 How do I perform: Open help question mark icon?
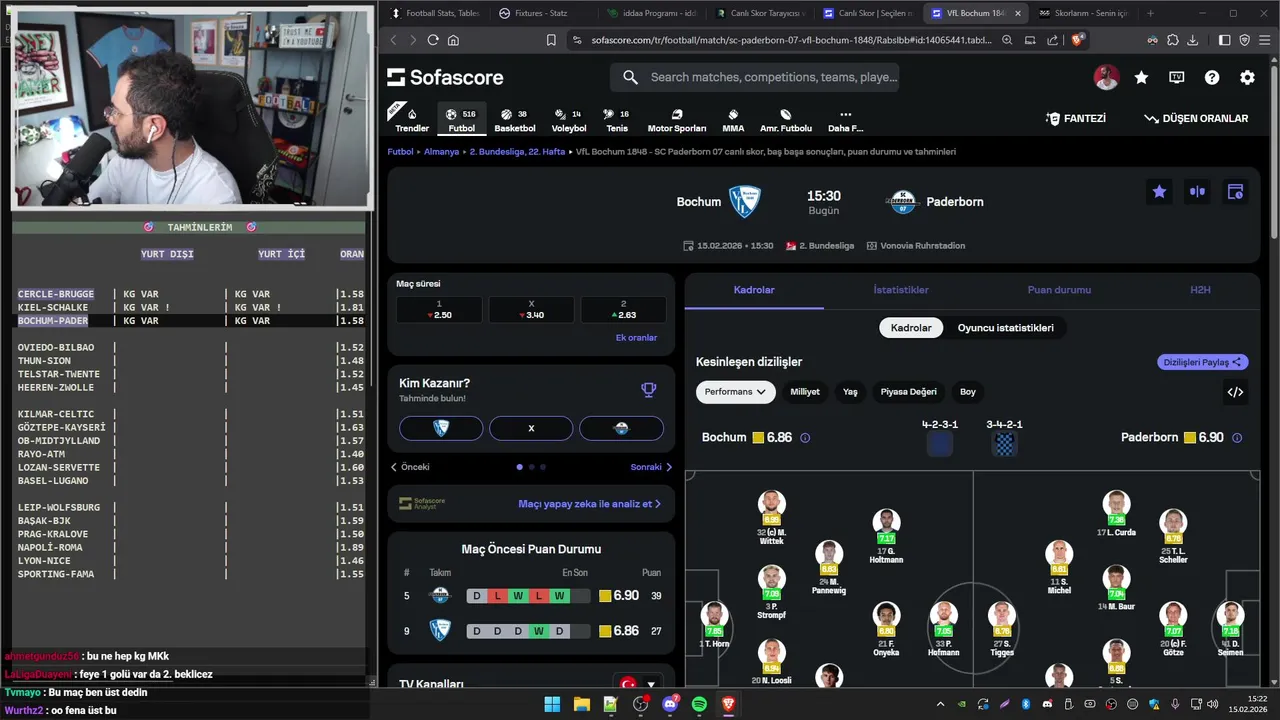tap(1212, 77)
